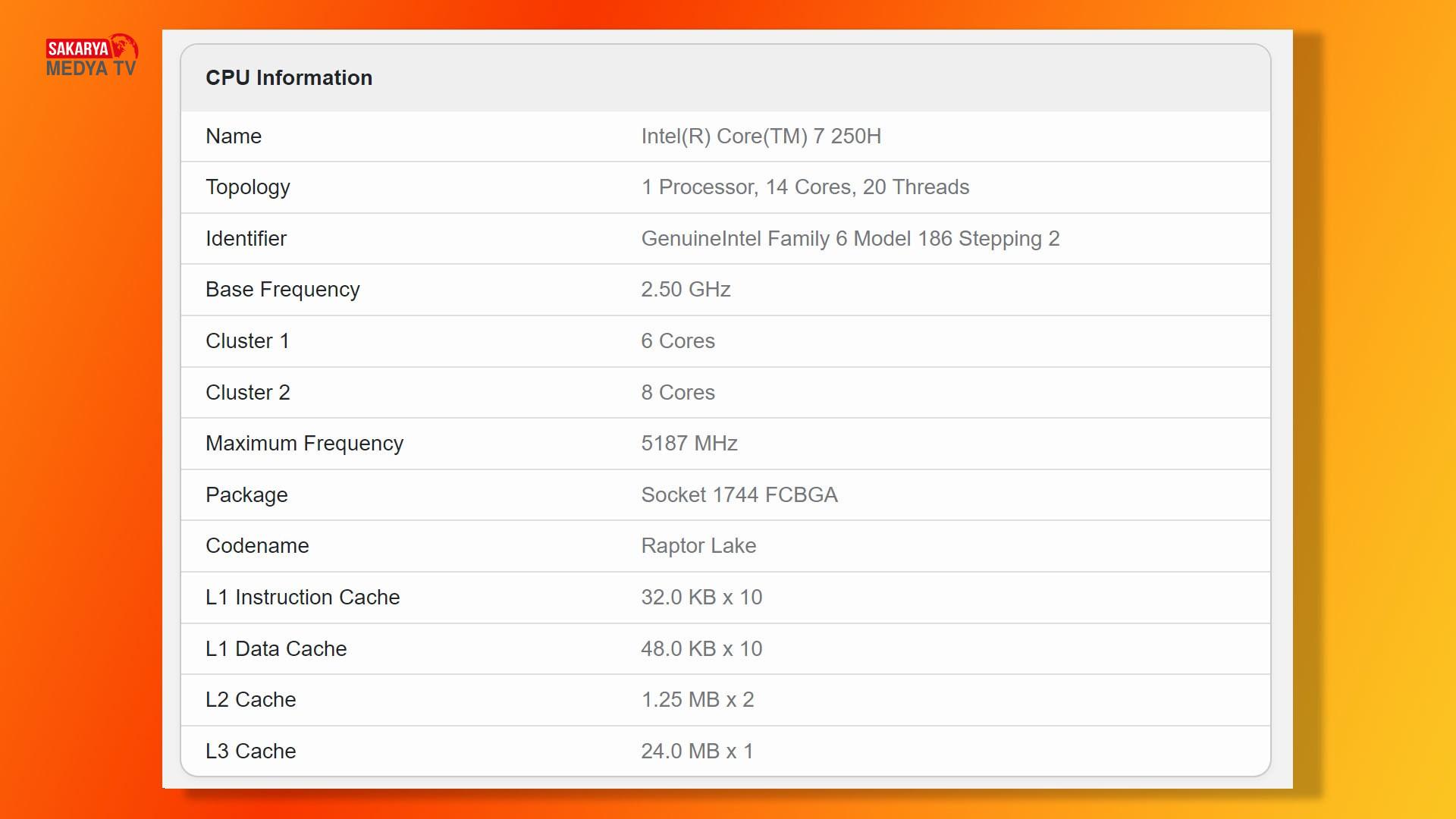The width and height of the screenshot is (1456, 819).
Task: Click the Maximum Frequency label
Action: point(304,444)
